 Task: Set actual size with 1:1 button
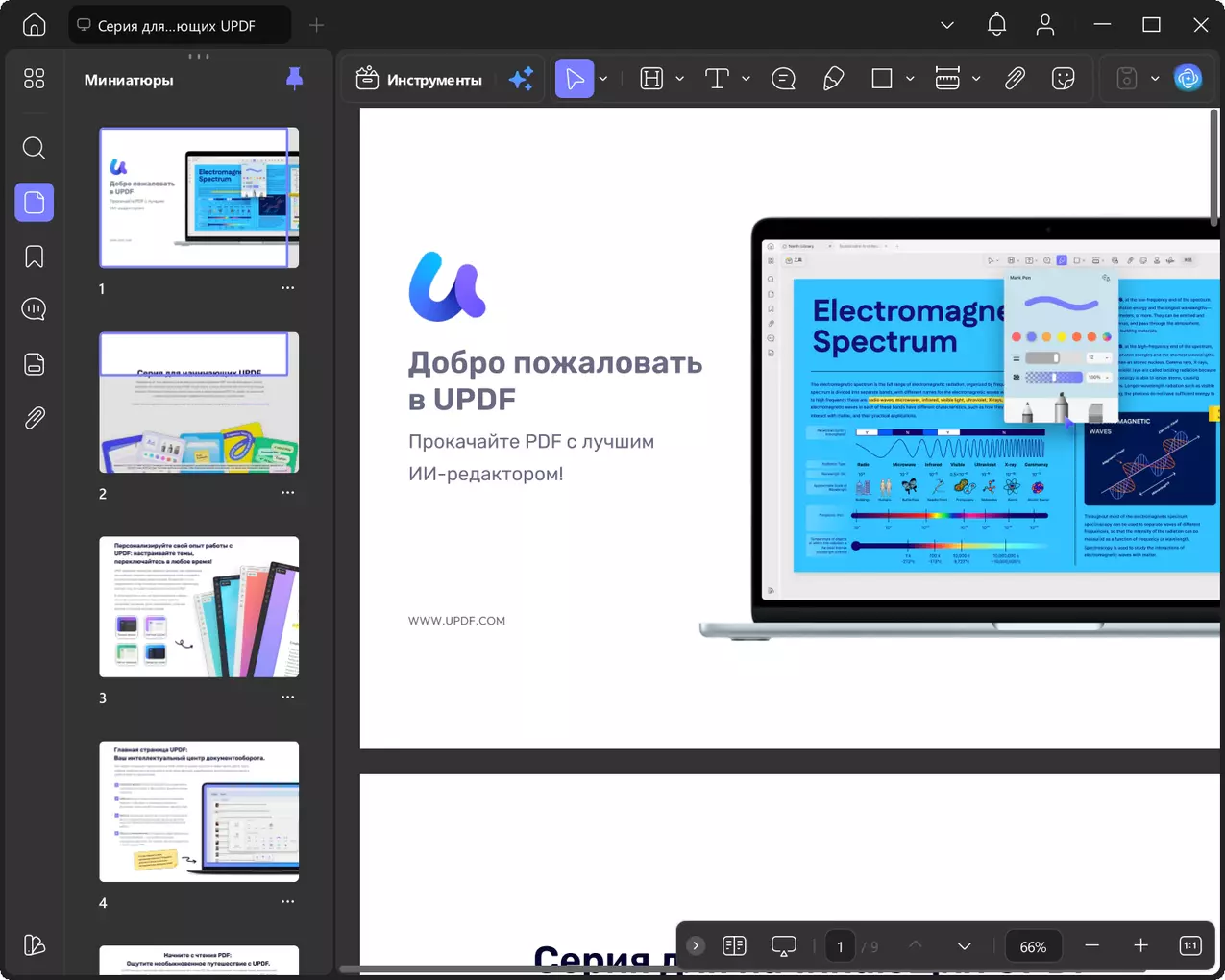tap(1190, 946)
